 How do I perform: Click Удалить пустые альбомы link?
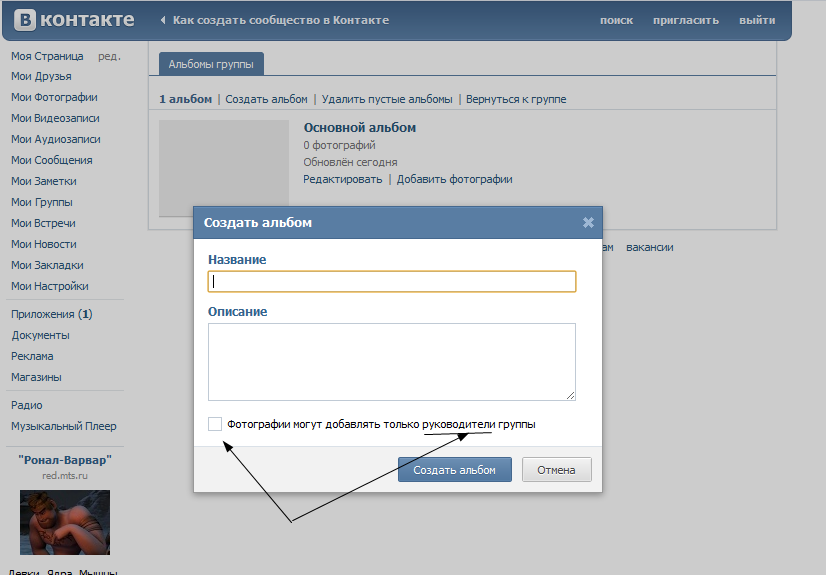(387, 100)
